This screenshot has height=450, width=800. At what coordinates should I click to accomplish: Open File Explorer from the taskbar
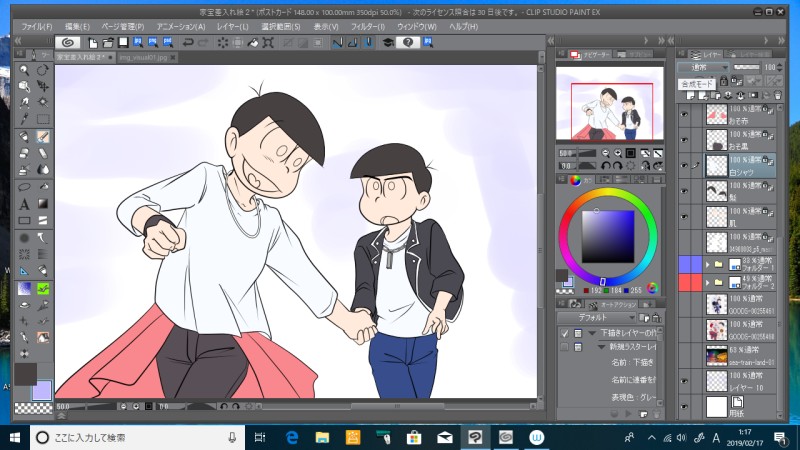[x=322, y=438]
